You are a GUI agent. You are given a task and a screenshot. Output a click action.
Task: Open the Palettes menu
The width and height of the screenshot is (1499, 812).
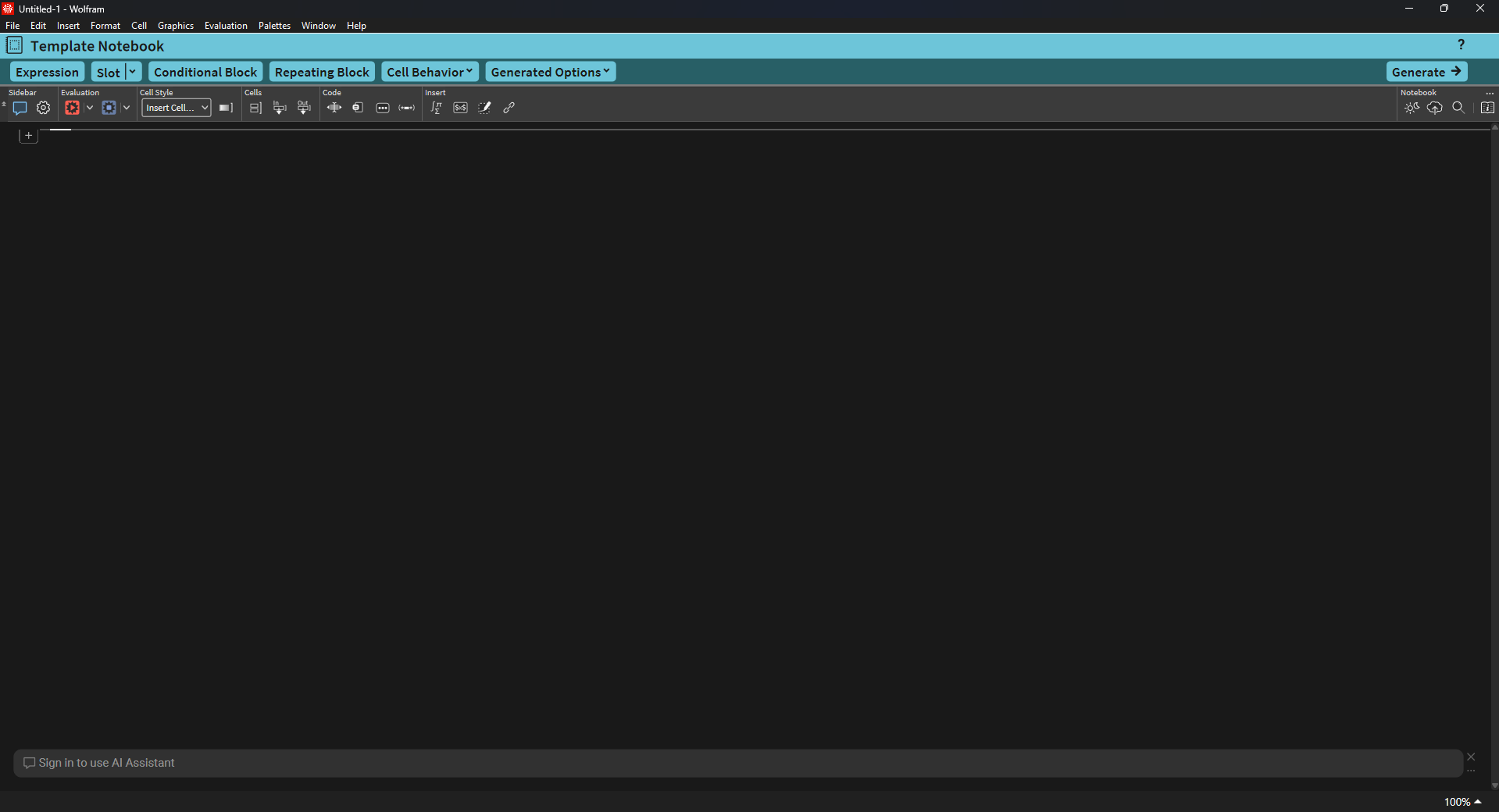274,26
